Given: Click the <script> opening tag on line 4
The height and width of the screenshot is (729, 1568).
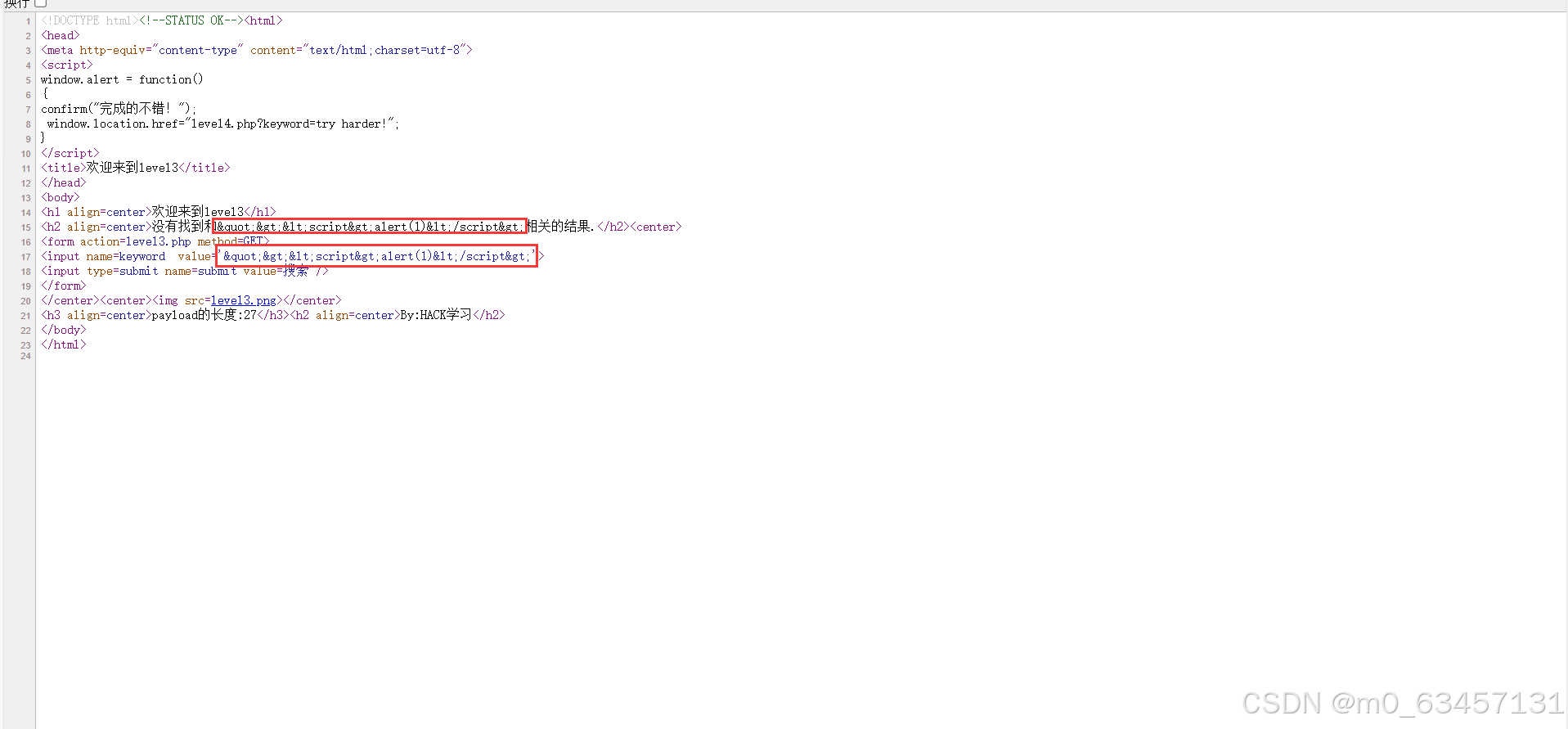Looking at the screenshot, I should coord(67,65).
